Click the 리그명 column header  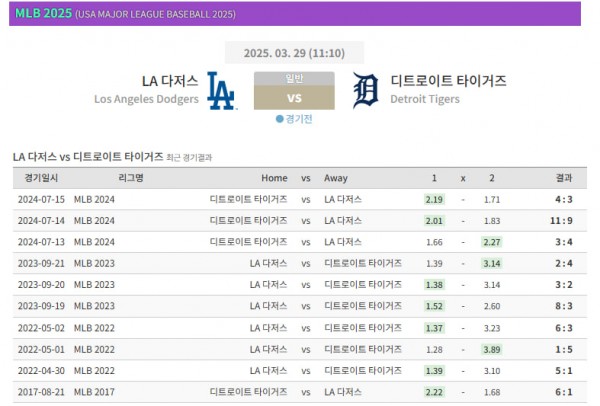tap(130, 178)
